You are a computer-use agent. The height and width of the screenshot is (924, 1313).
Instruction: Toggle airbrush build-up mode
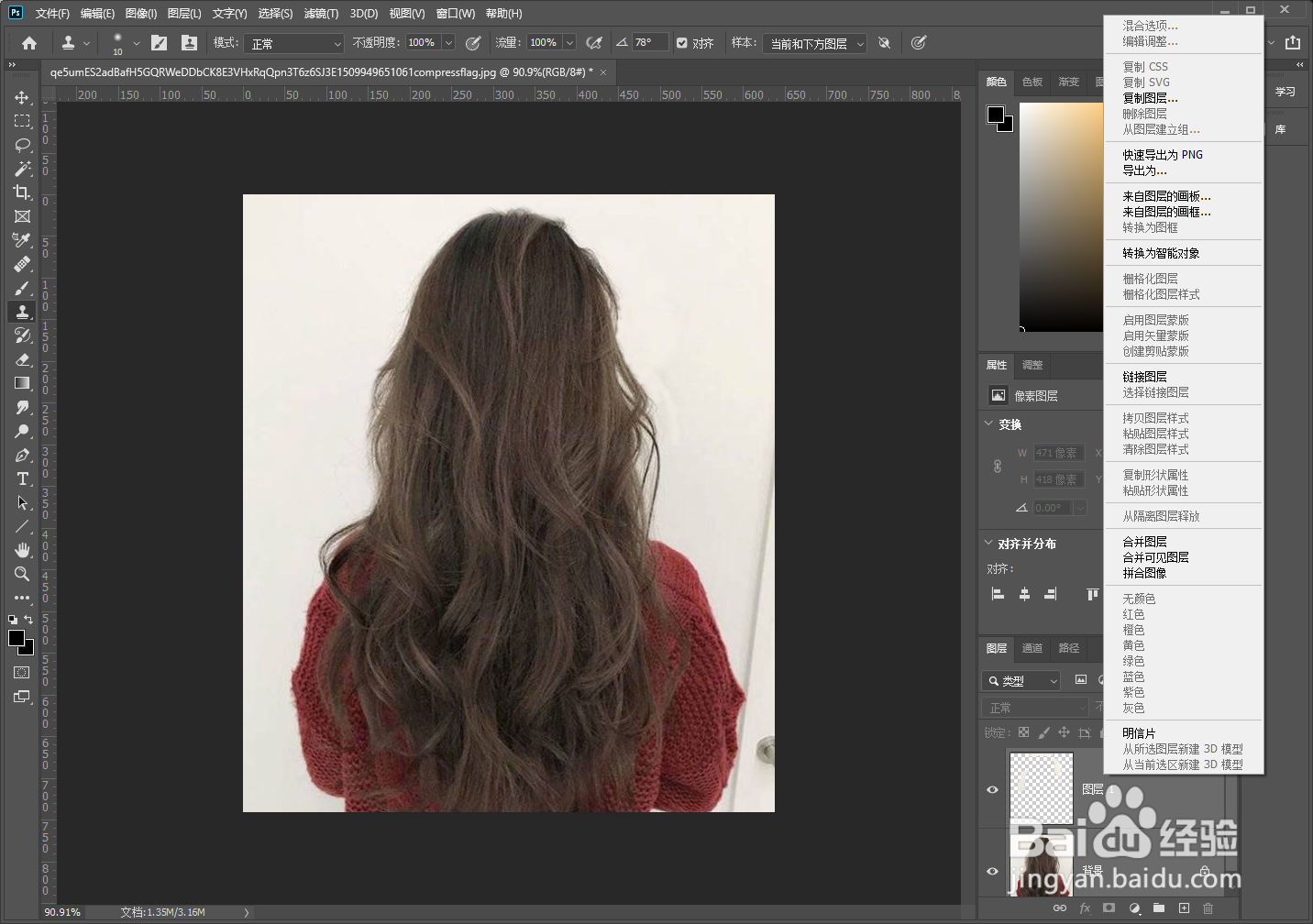(x=594, y=43)
